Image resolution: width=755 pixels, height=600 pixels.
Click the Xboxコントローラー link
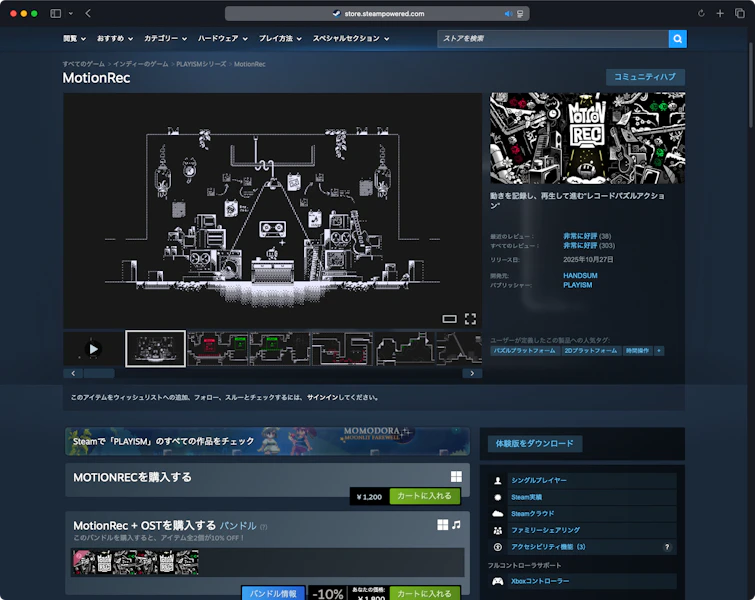click(x=540, y=582)
